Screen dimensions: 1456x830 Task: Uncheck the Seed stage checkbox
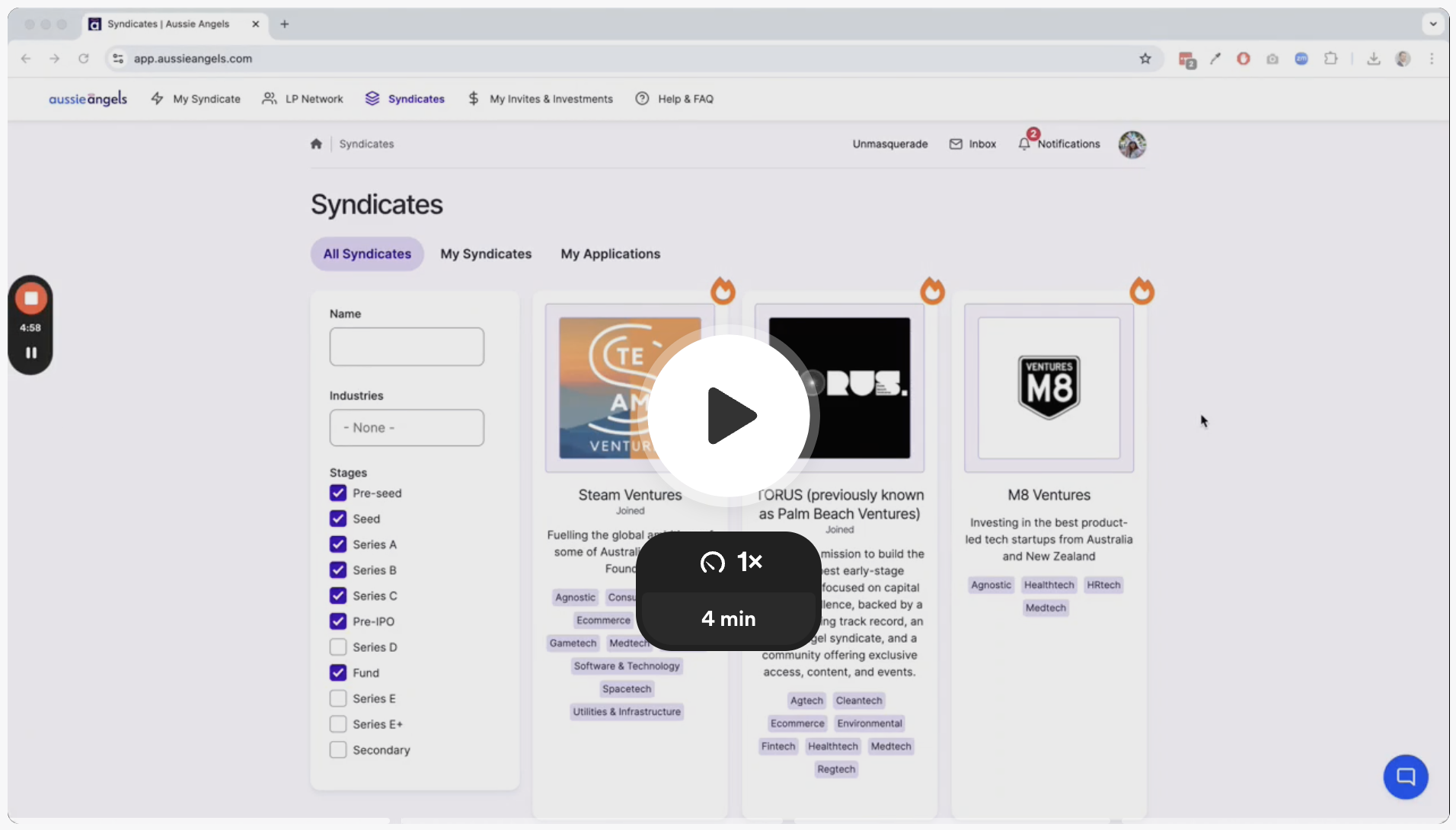(338, 519)
